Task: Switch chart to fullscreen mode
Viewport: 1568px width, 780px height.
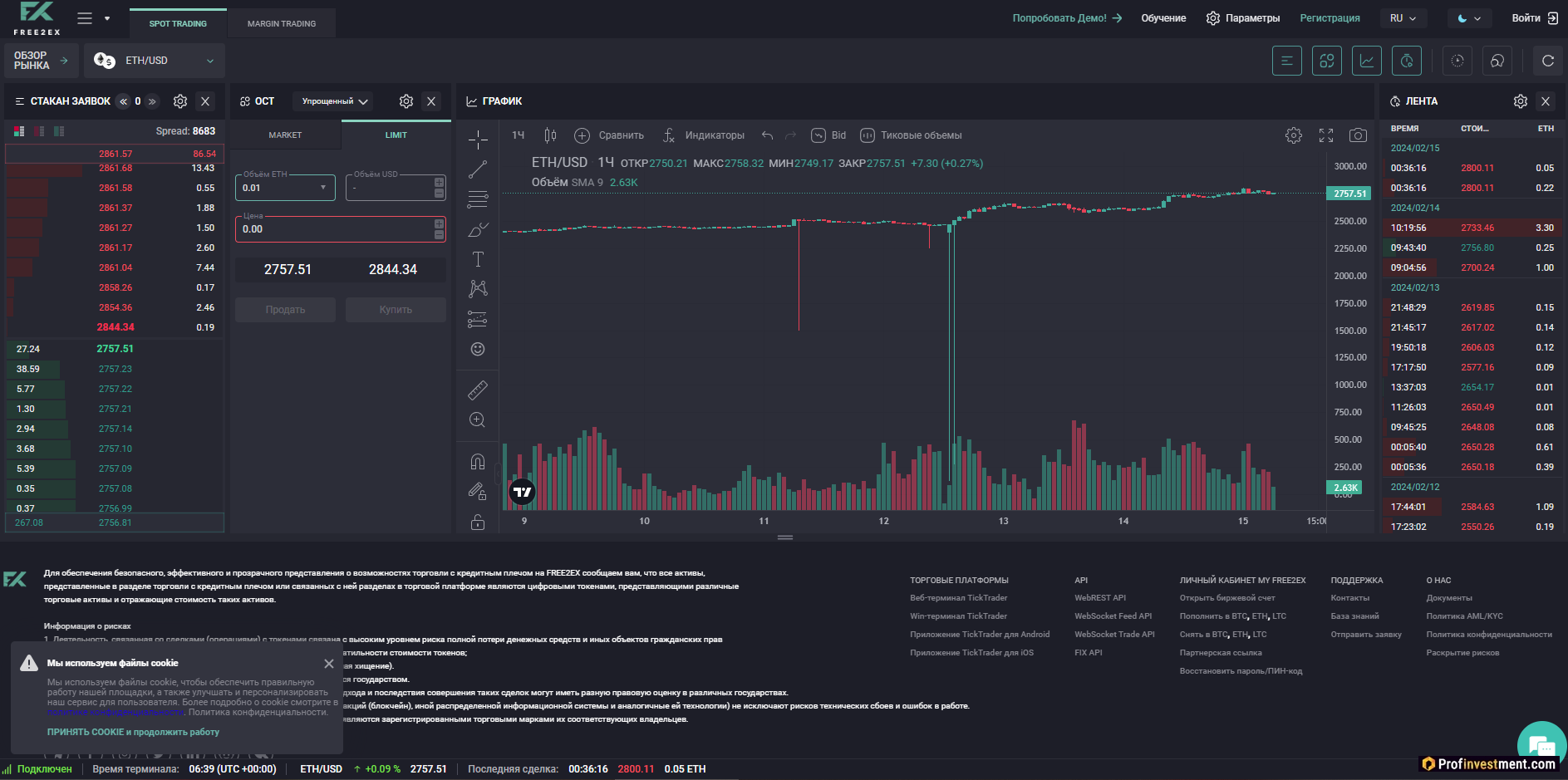Action: pos(1326,135)
